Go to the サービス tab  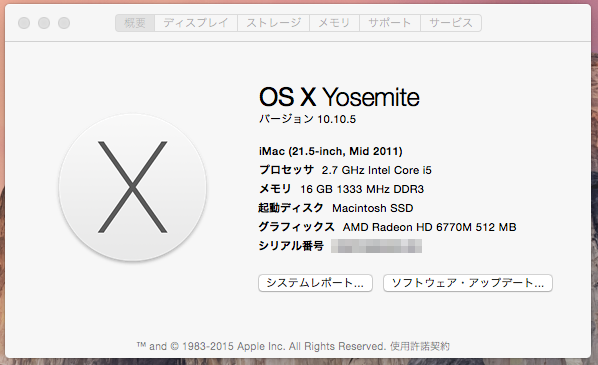click(451, 23)
